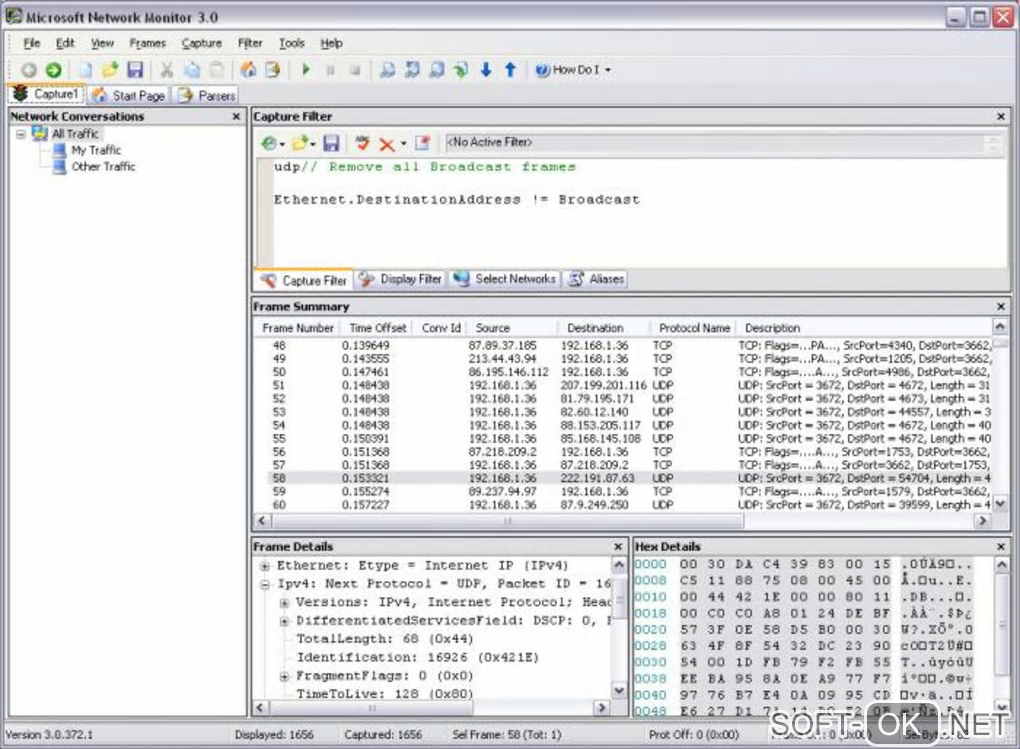The image size is (1020, 749).
Task: Switch to the Capture1 tab
Action: click(x=46, y=94)
